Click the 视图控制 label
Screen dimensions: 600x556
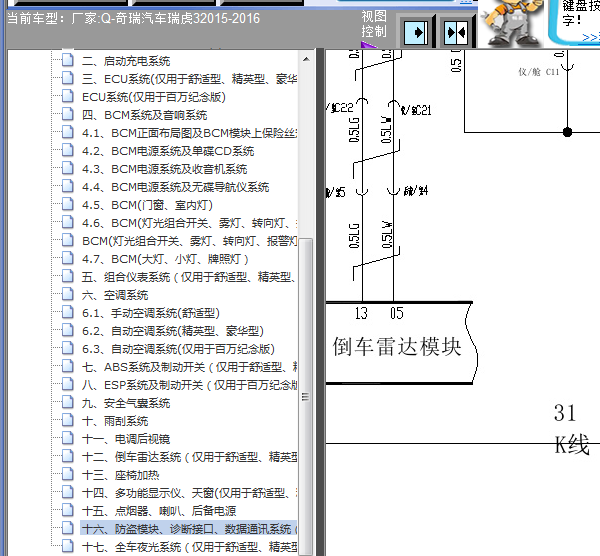[x=374, y=24]
